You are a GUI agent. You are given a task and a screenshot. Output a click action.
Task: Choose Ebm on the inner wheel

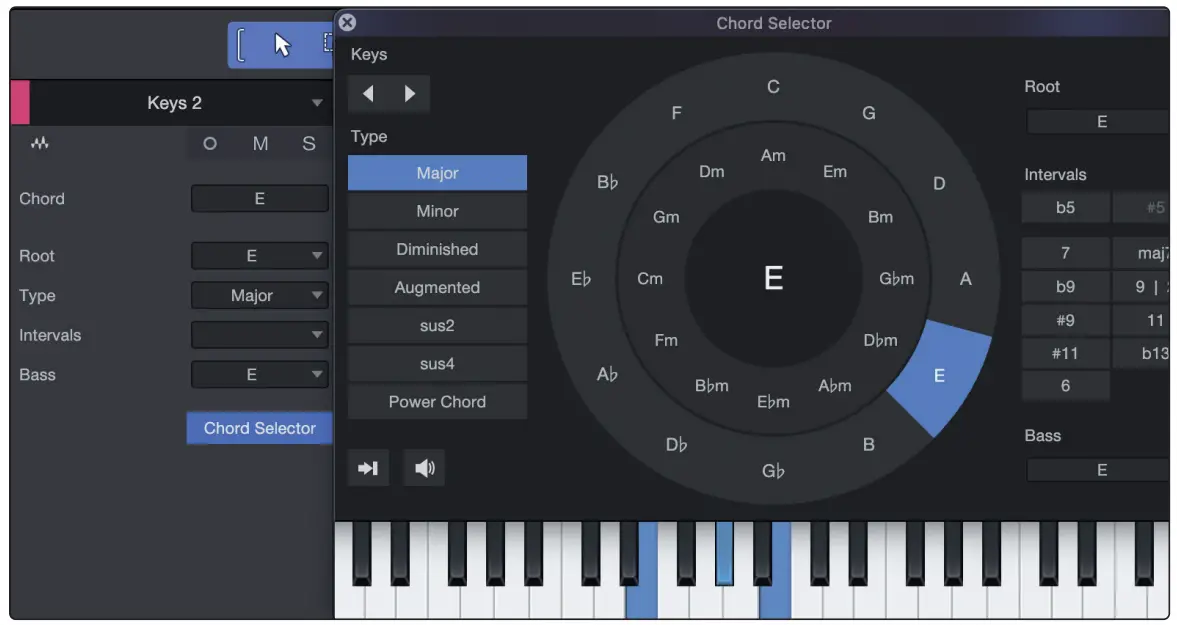tap(773, 402)
